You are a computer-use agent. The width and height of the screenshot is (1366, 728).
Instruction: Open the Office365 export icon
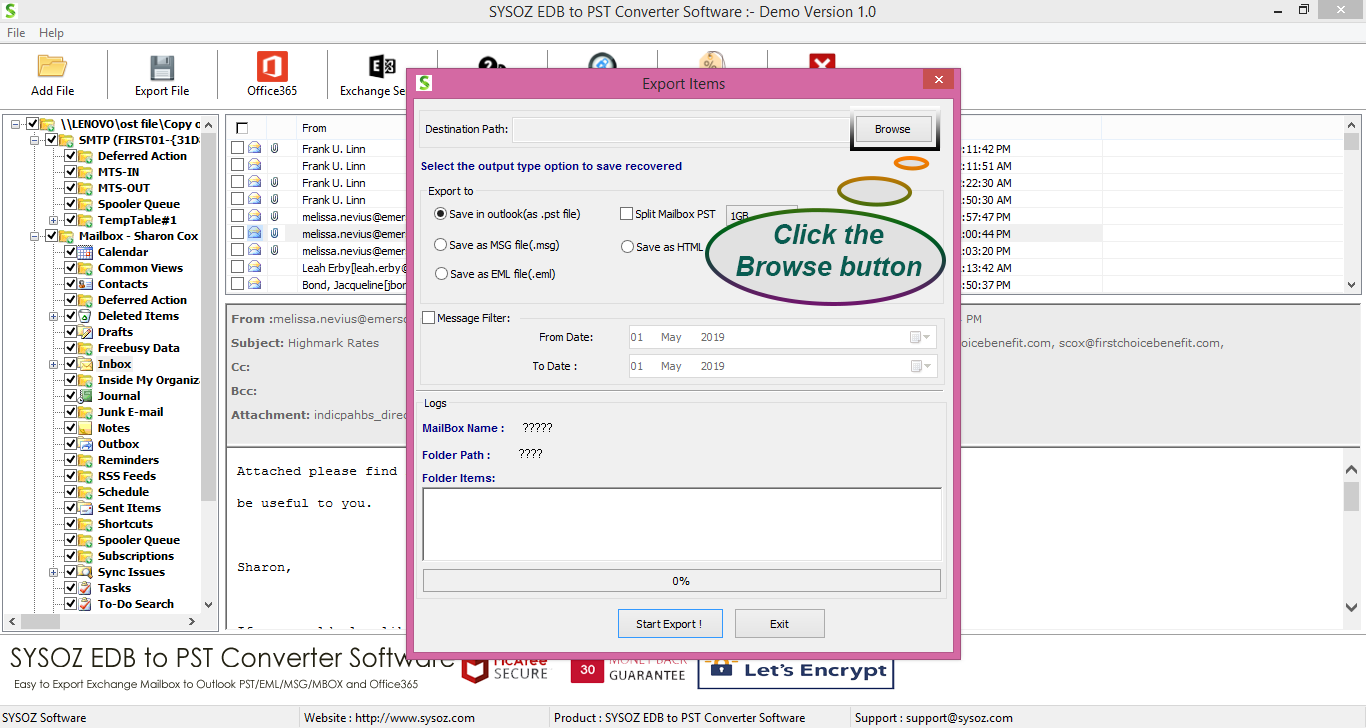[272, 67]
